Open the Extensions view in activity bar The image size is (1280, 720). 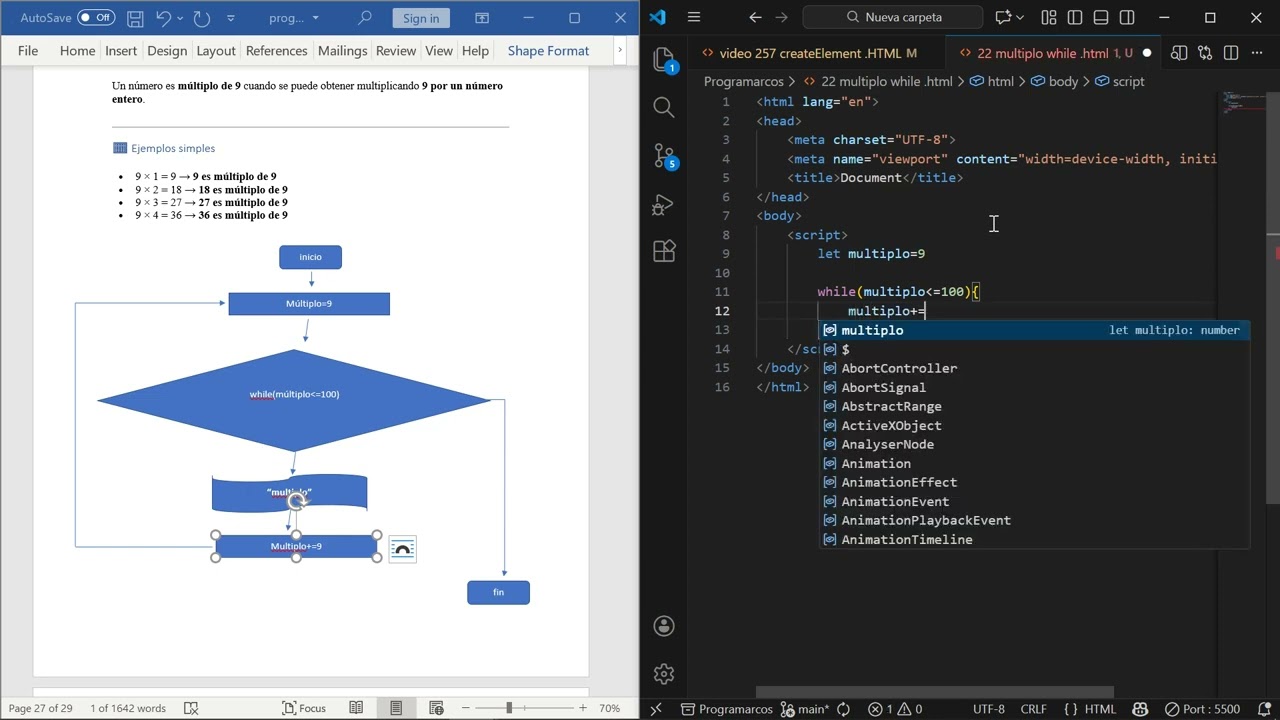point(664,251)
